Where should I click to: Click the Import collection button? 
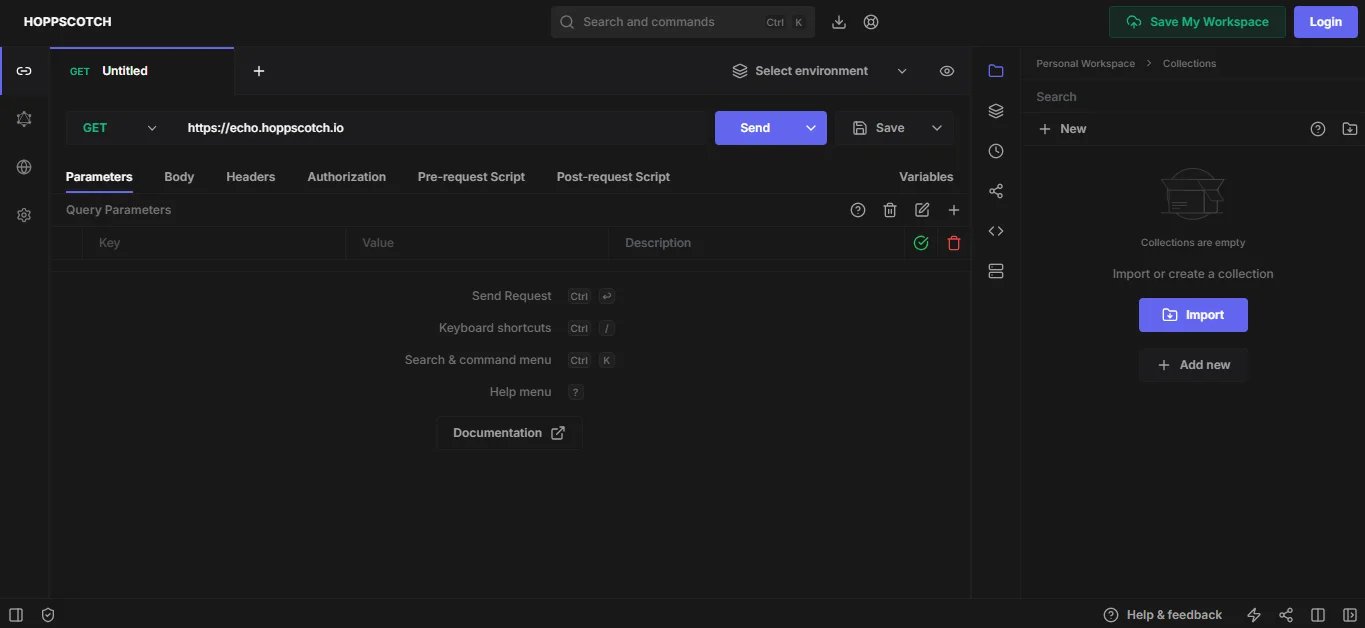[1193, 315]
